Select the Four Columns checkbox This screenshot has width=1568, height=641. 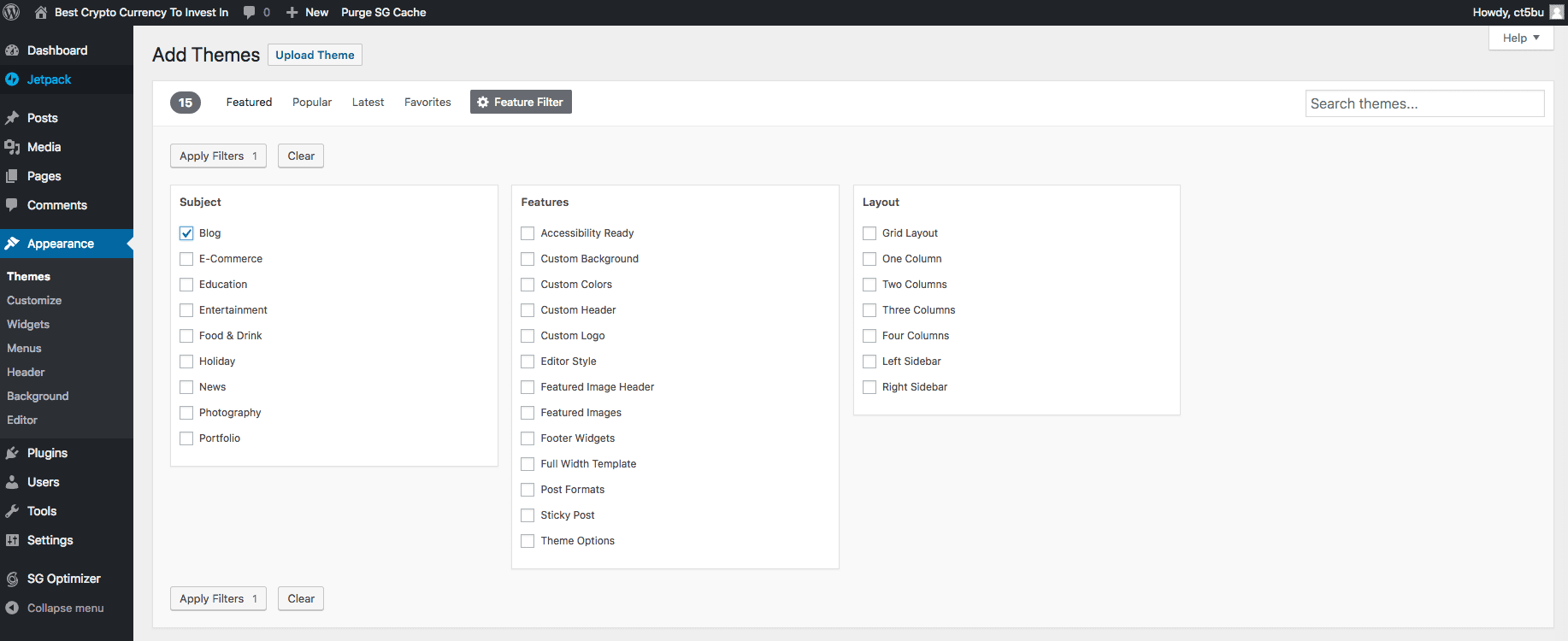pos(869,336)
